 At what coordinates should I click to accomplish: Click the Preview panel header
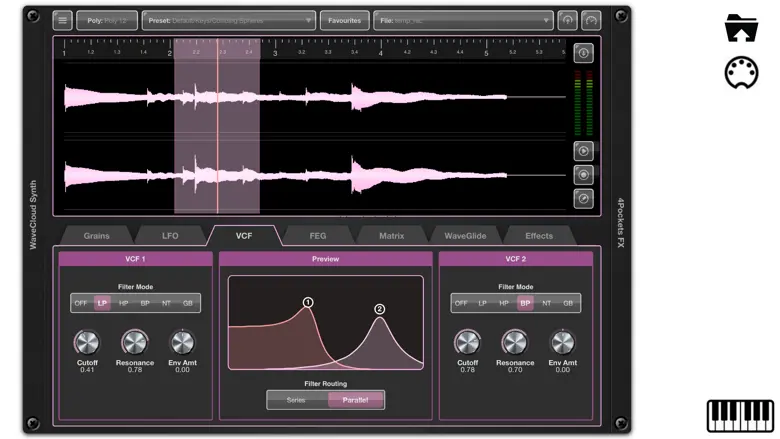click(x=325, y=259)
